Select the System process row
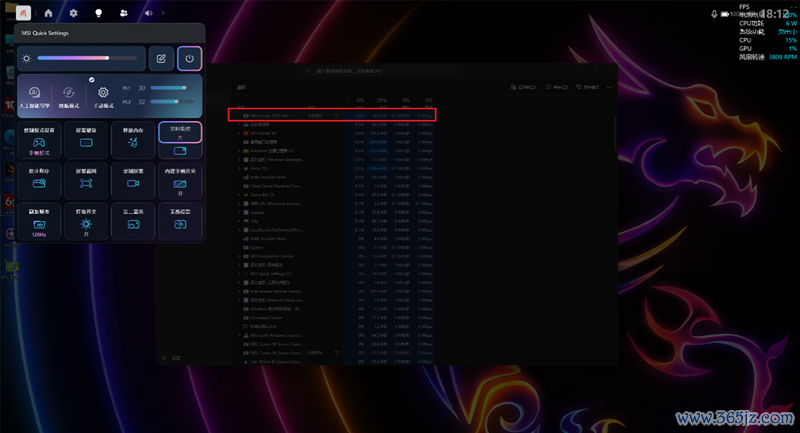This screenshot has width=800, height=433. 334,247
